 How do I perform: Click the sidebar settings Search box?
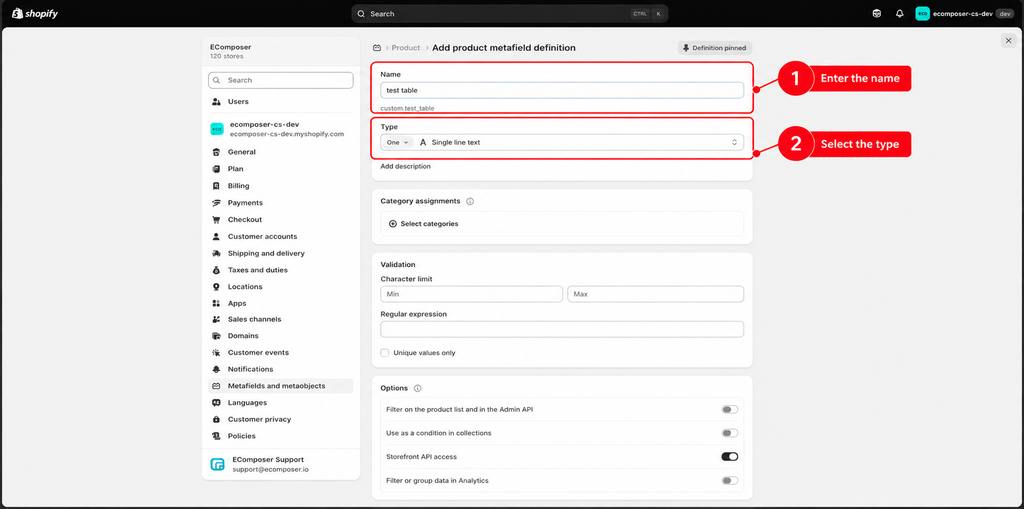(x=281, y=80)
